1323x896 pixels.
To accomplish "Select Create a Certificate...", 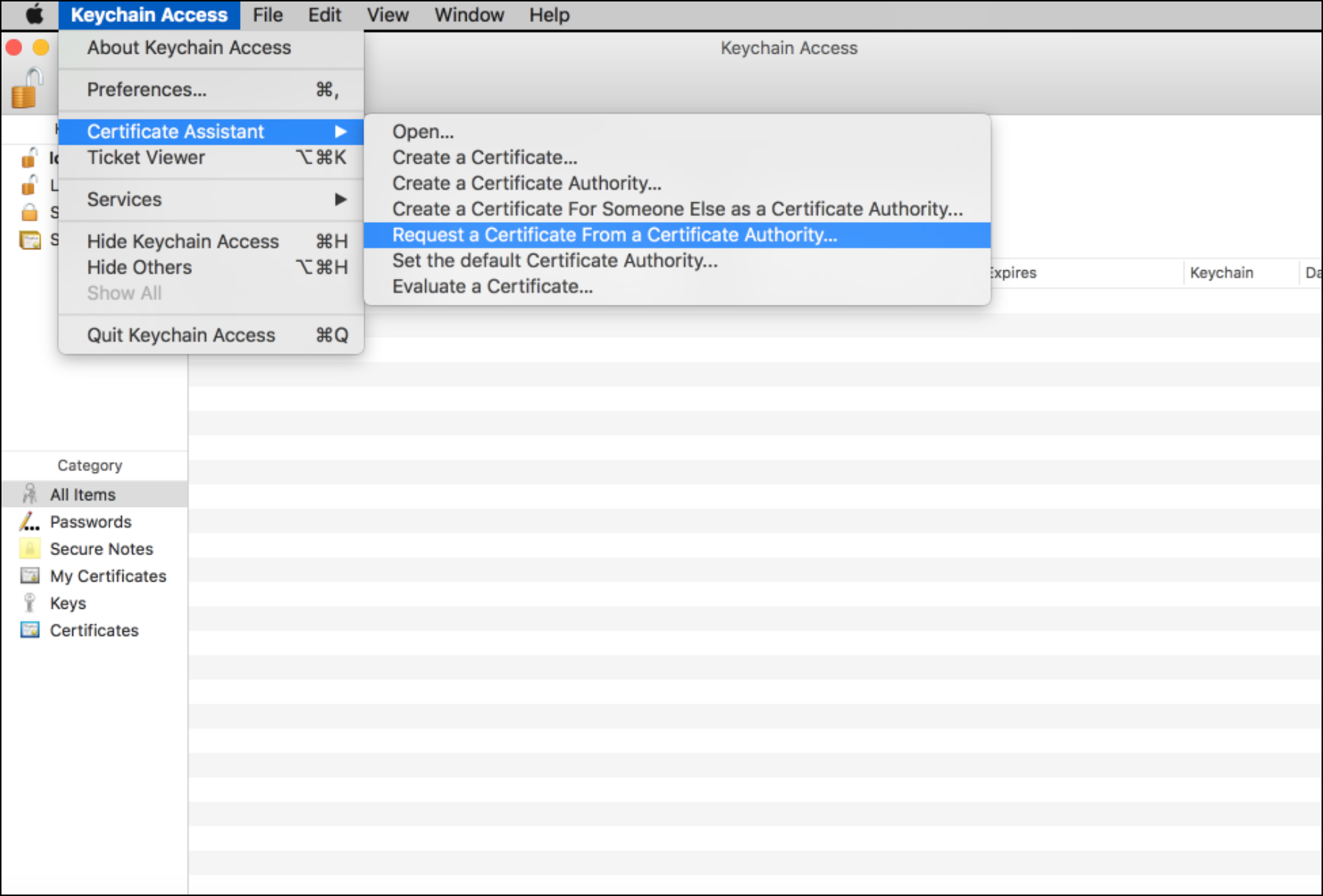I will [677, 157].
